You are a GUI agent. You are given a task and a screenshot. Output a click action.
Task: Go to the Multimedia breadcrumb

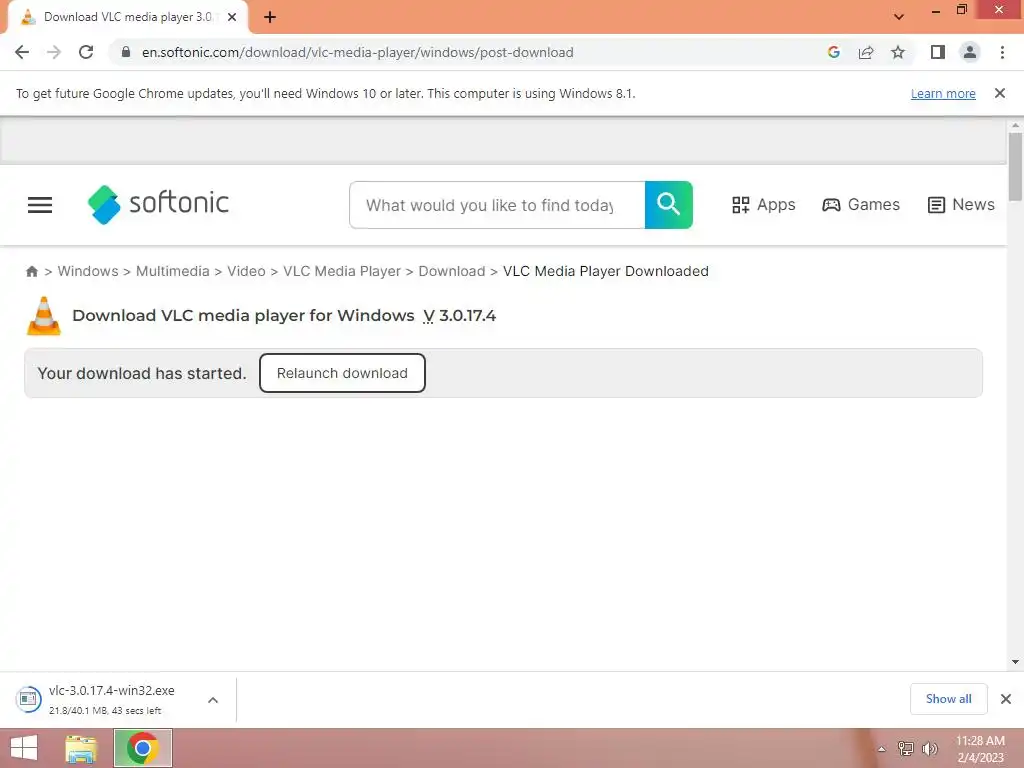172,271
